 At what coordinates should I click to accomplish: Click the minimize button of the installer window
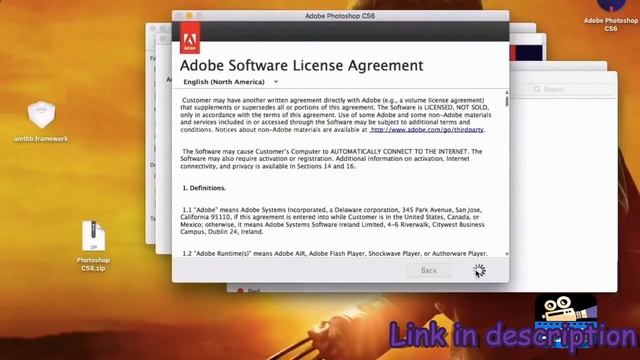coord(189,16)
